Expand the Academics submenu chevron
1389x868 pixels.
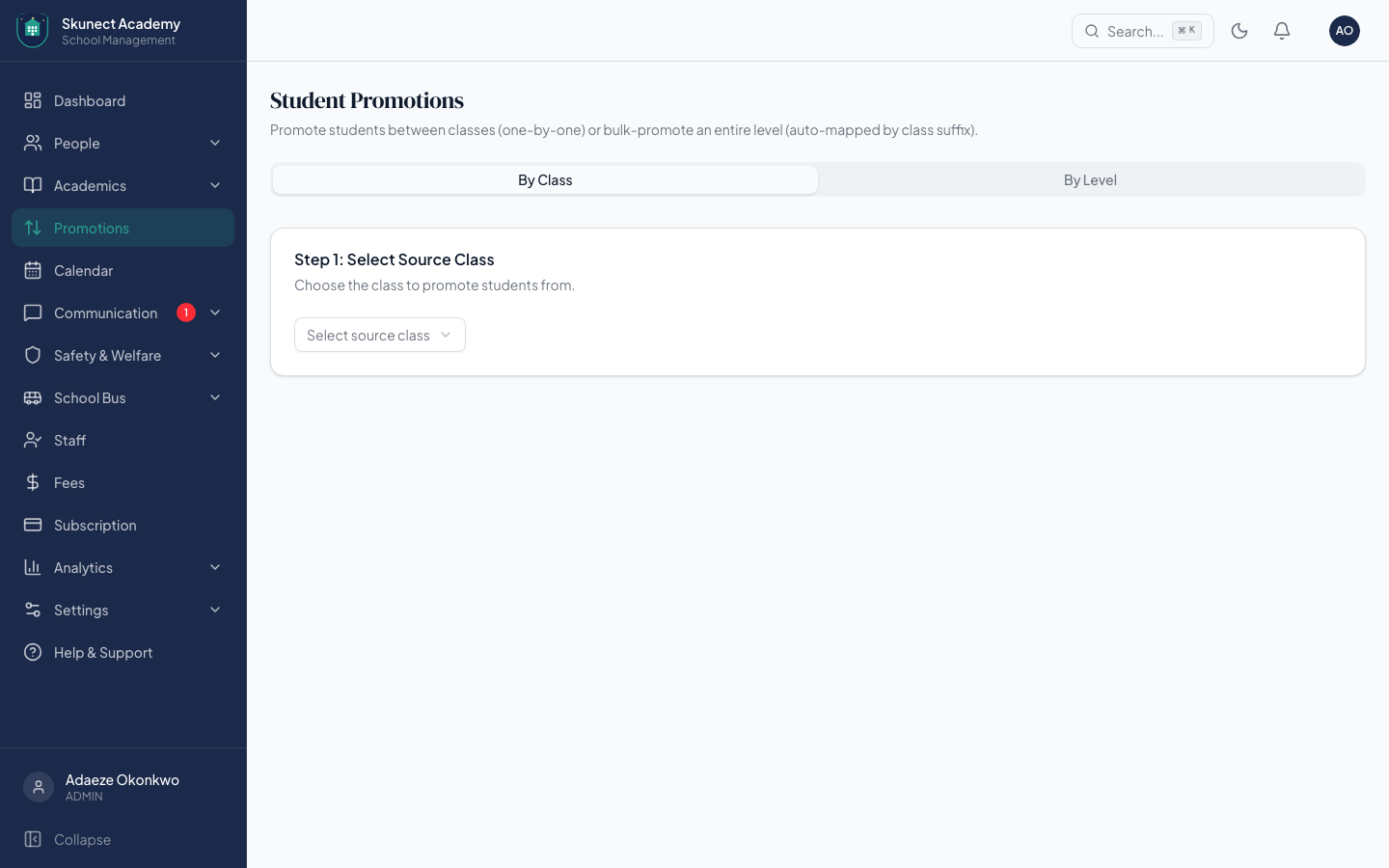pyautogui.click(x=215, y=185)
